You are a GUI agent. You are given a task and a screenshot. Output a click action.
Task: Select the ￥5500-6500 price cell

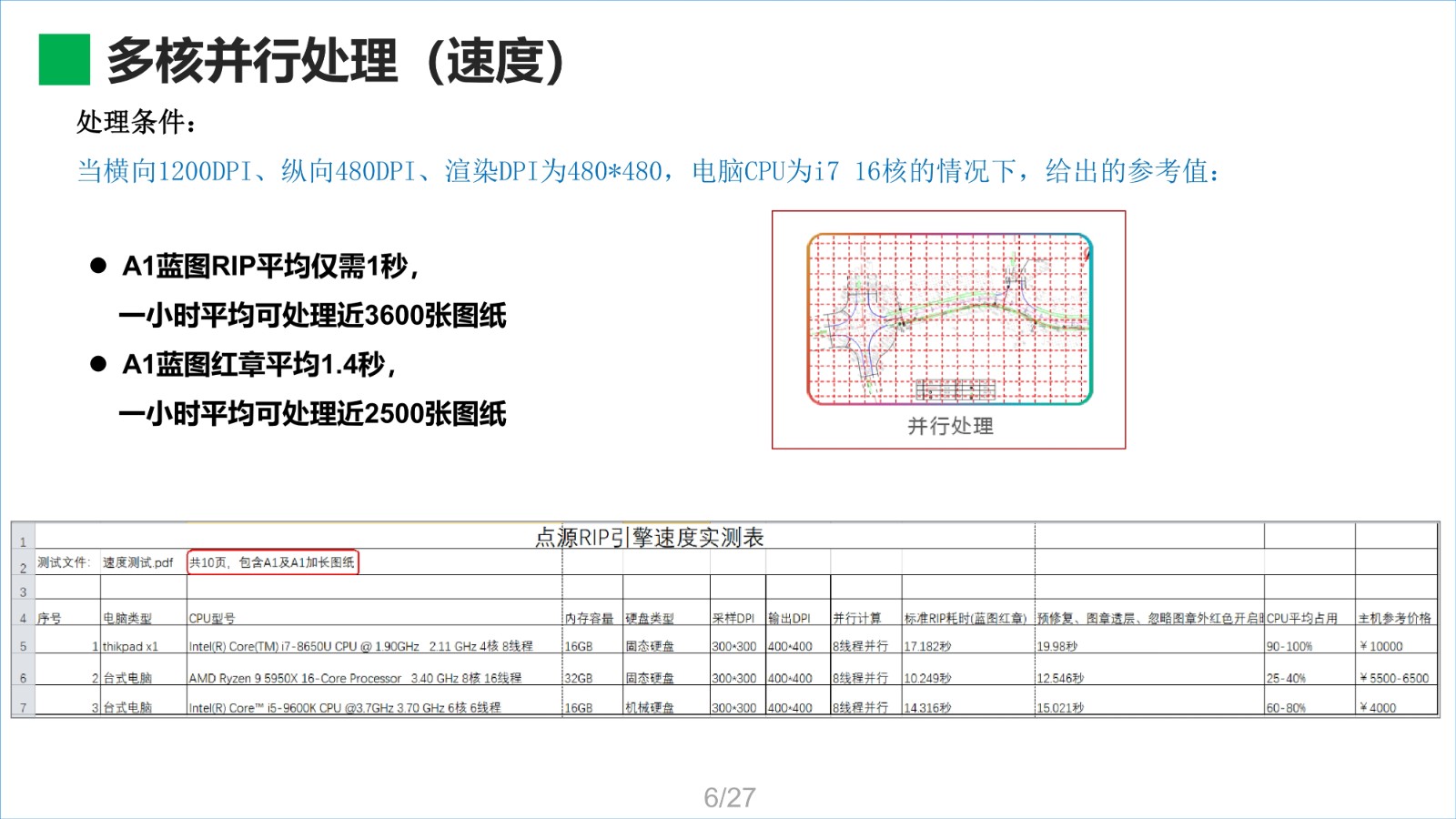coord(1394,678)
